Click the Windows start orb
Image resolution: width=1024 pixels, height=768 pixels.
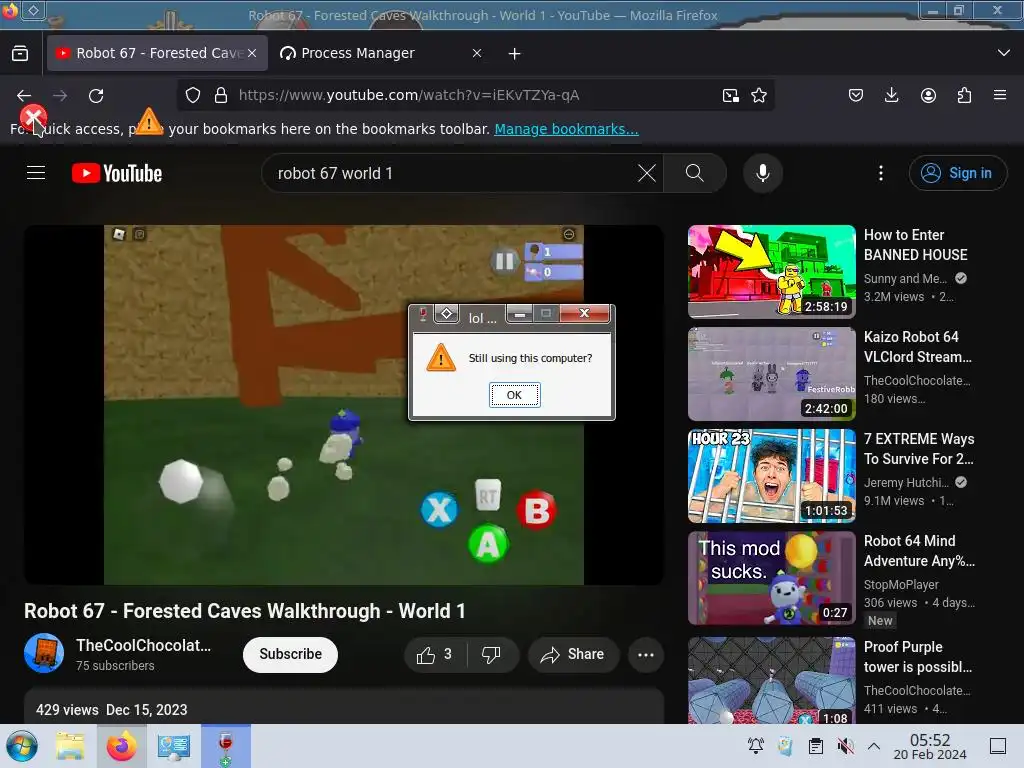click(x=21, y=746)
